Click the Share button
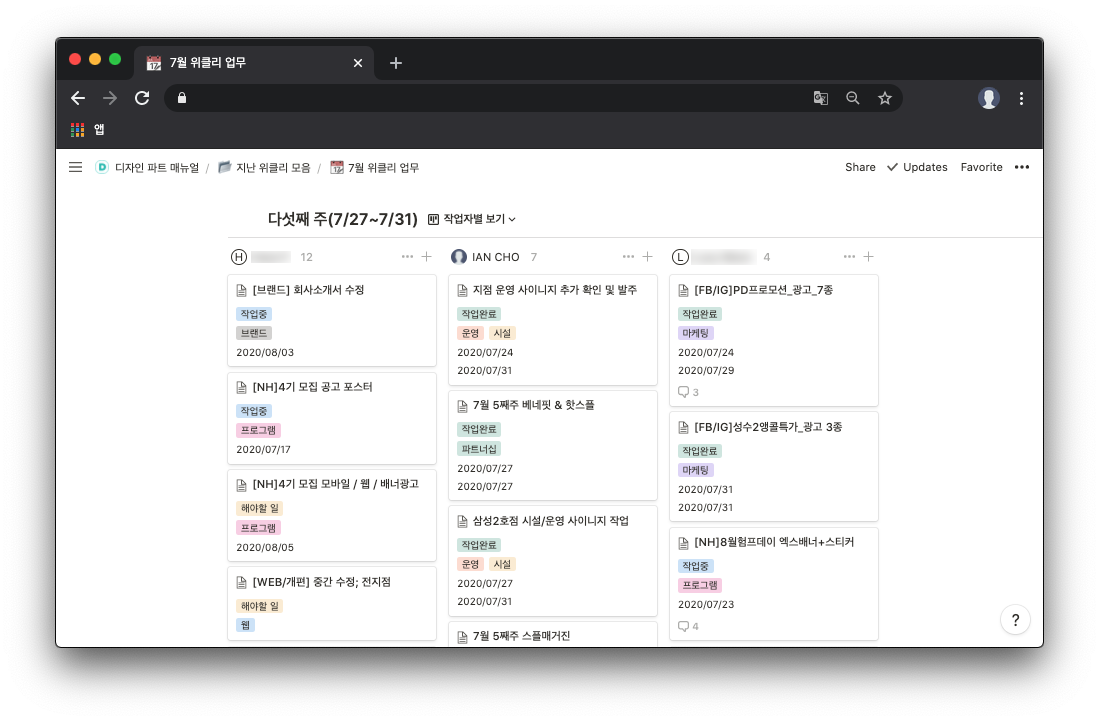Image resolution: width=1099 pixels, height=721 pixels. pyautogui.click(x=860, y=167)
